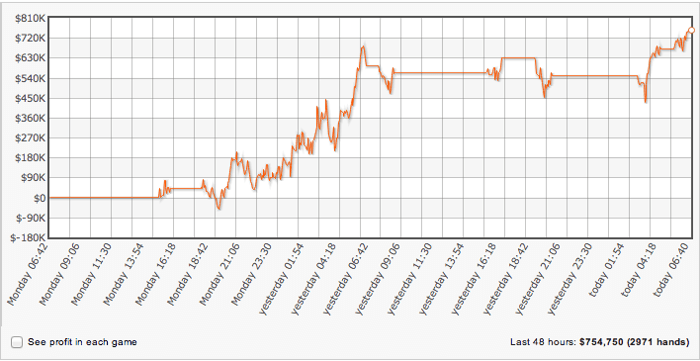The image size is (700, 361).
Task: Click the sharp dip near today 04:18
Action: pos(646,102)
